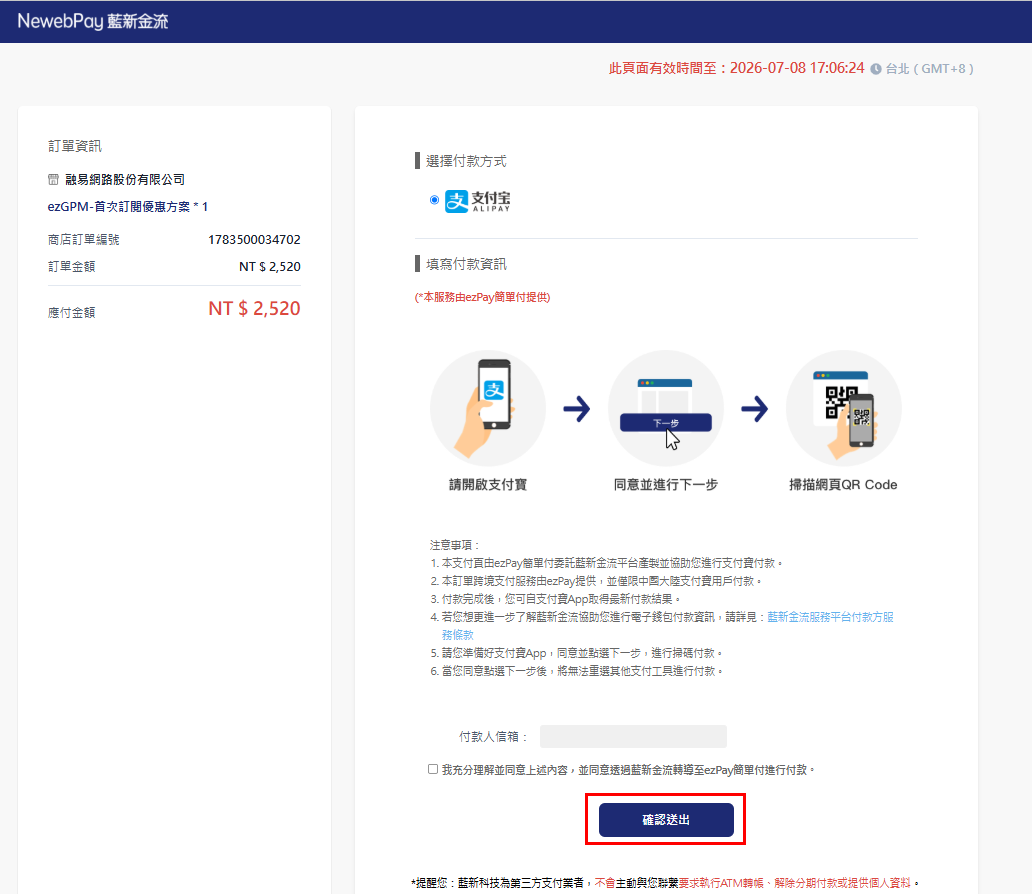Open 藍新金流服務平台付款方服務條款 link
The width and height of the screenshot is (1032, 894).
(x=831, y=617)
